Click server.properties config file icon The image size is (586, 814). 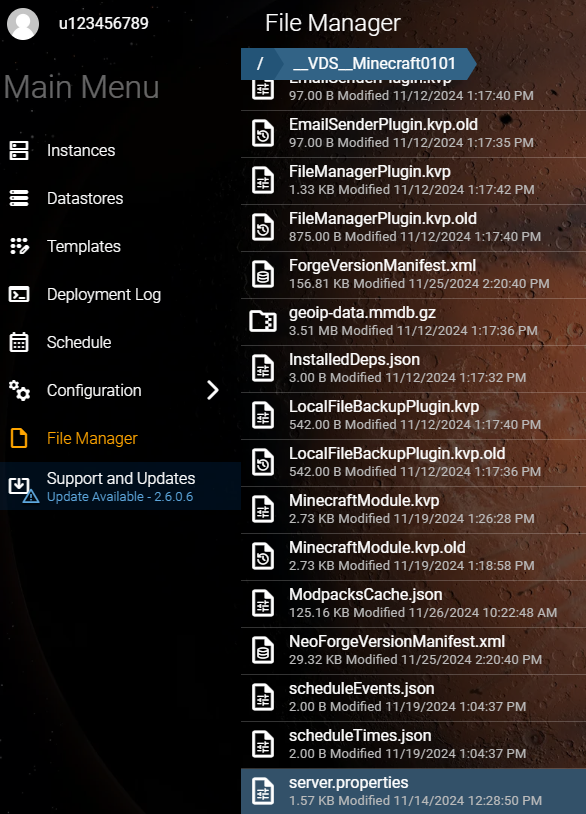click(x=263, y=791)
